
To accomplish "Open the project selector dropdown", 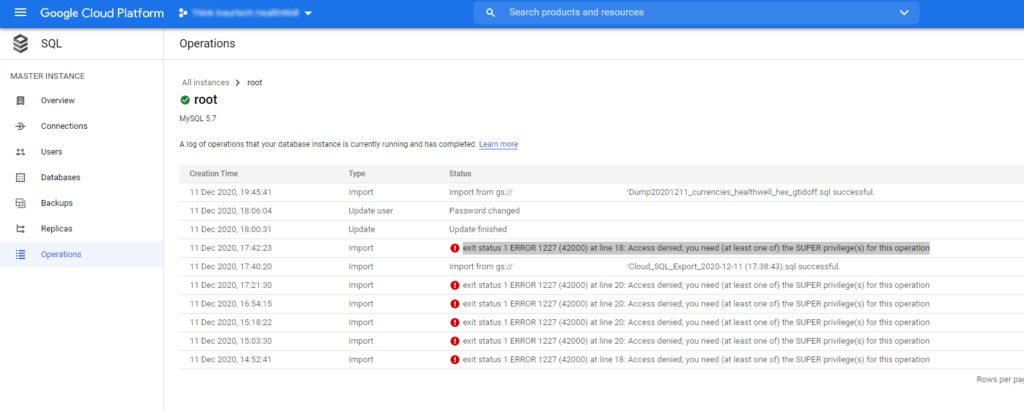I will coord(308,13).
